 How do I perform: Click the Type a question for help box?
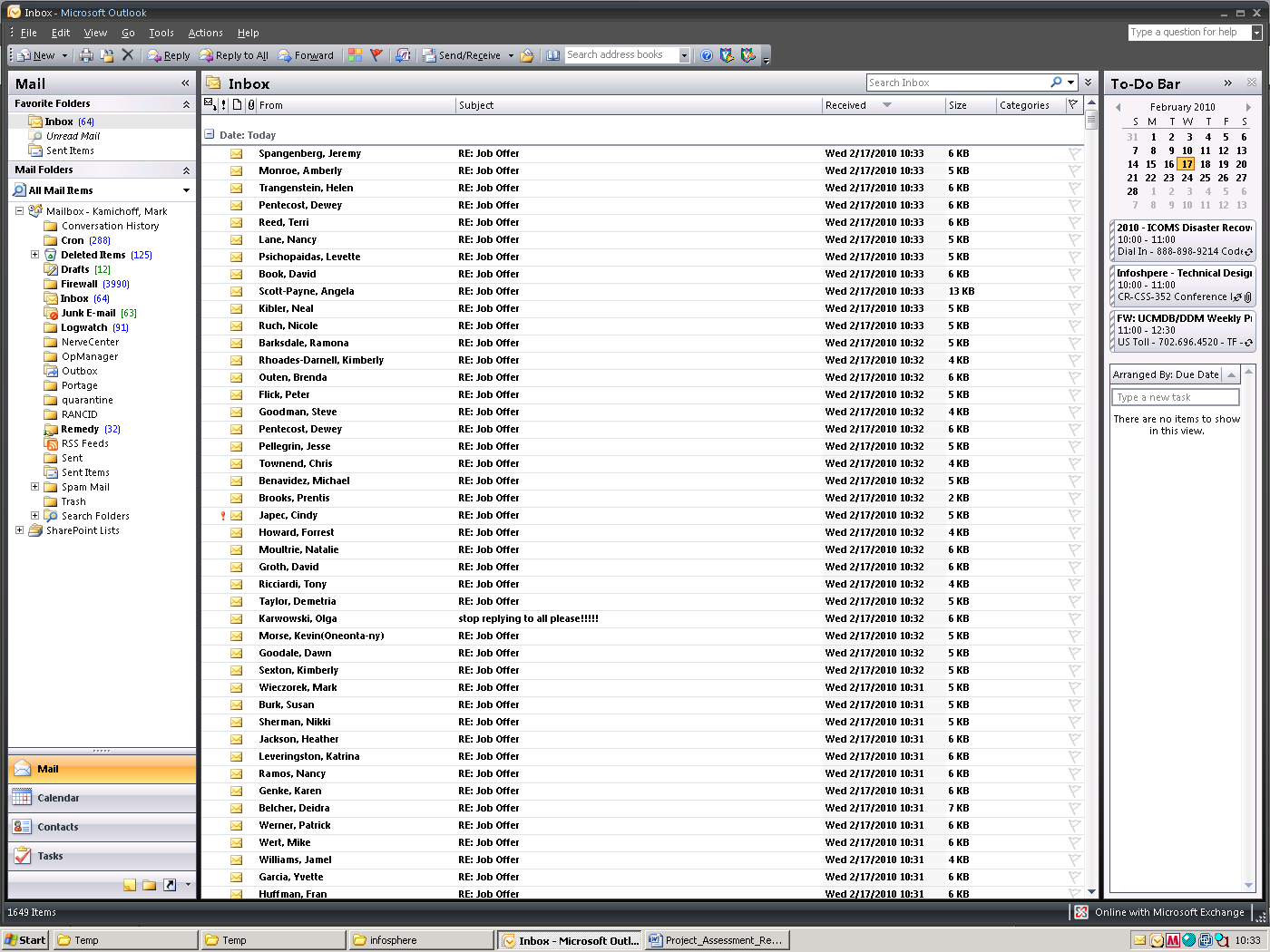(1189, 32)
